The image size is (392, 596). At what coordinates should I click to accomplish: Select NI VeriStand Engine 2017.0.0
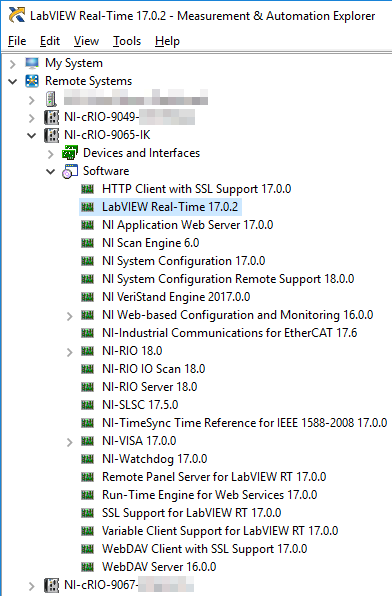(x=176, y=297)
